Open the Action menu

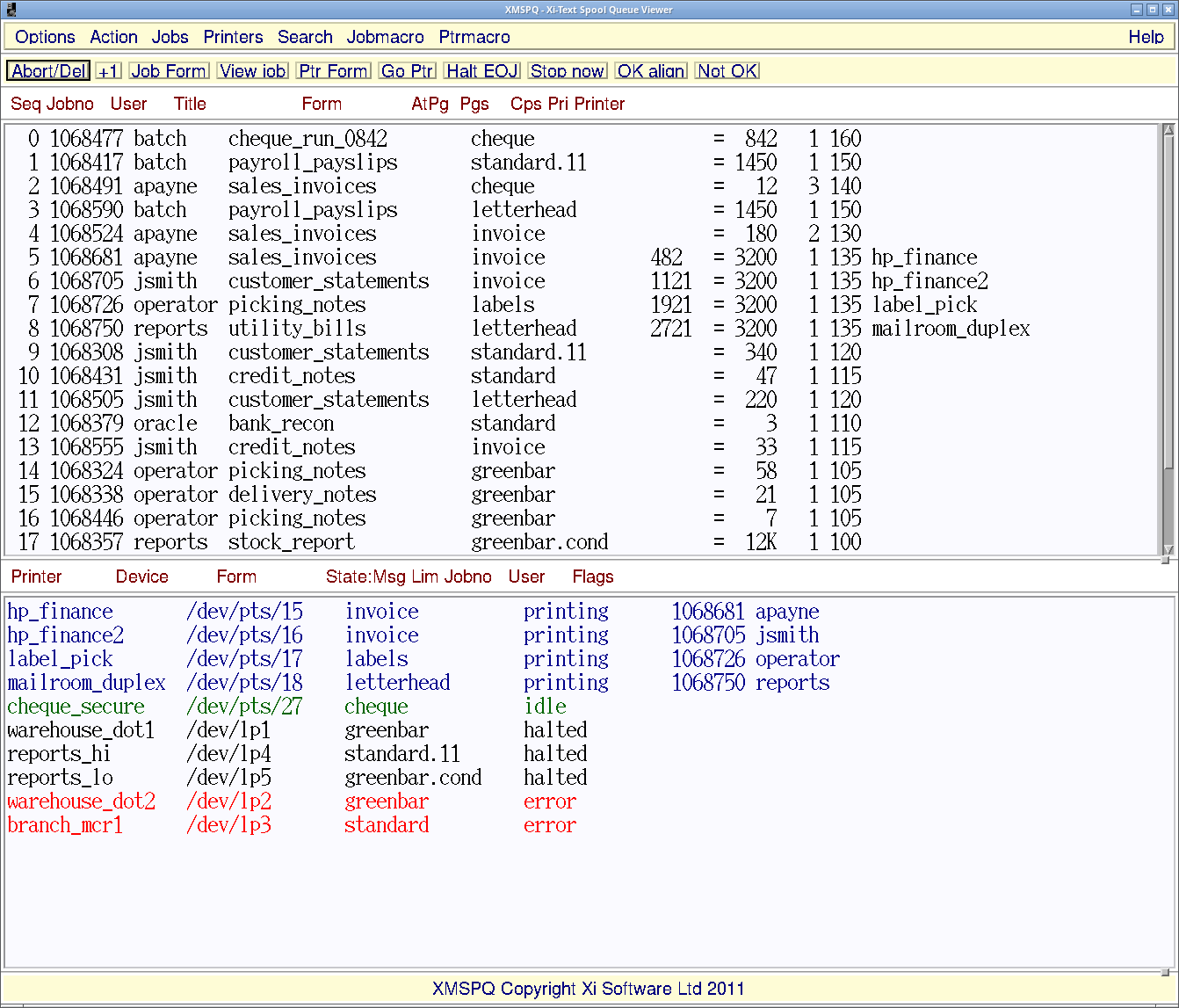[113, 37]
